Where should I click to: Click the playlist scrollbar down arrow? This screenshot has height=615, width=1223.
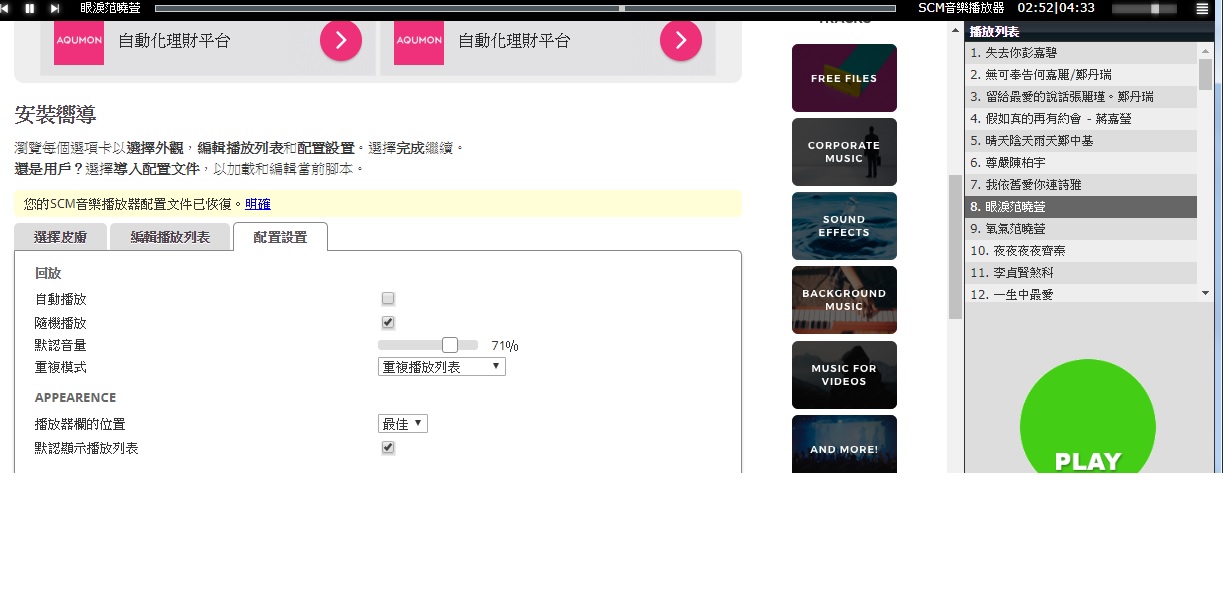pos(1205,293)
